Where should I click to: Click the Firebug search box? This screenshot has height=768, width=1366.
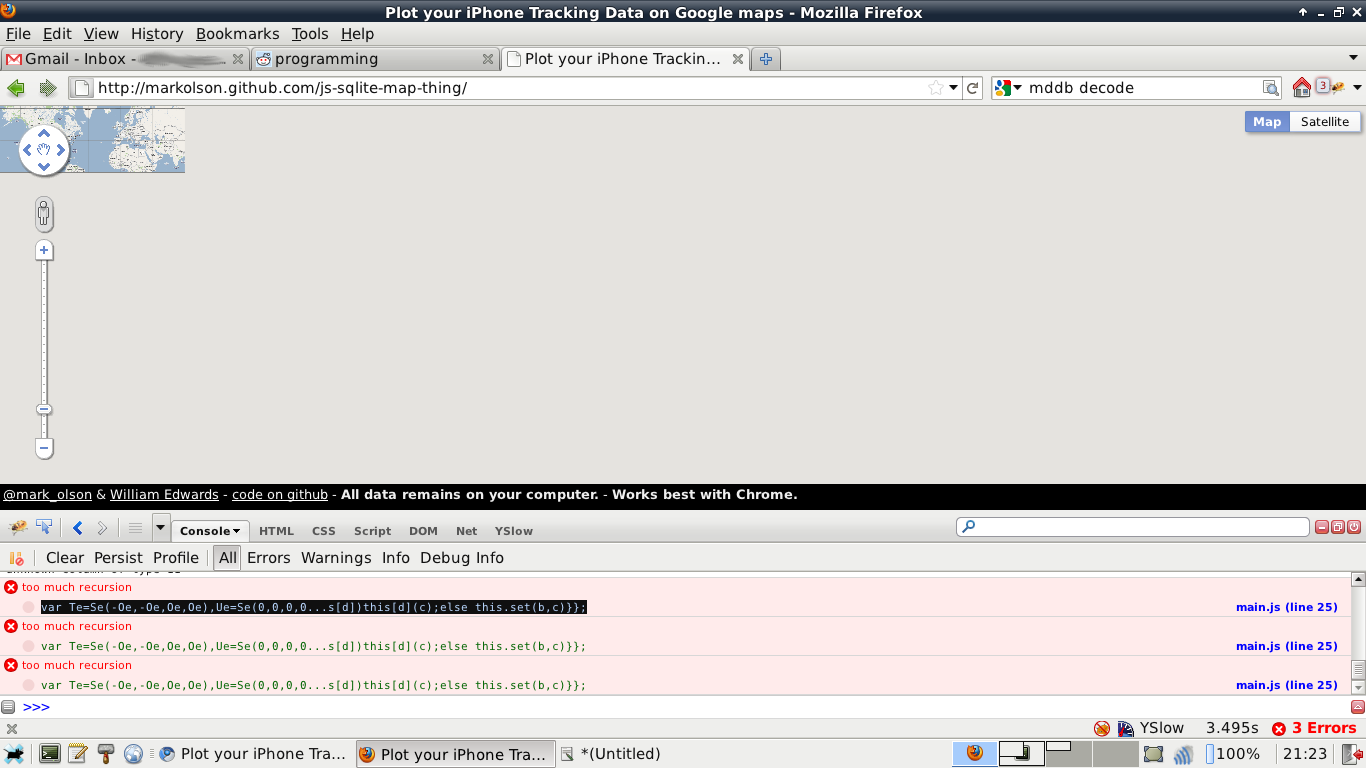pos(1133,527)
